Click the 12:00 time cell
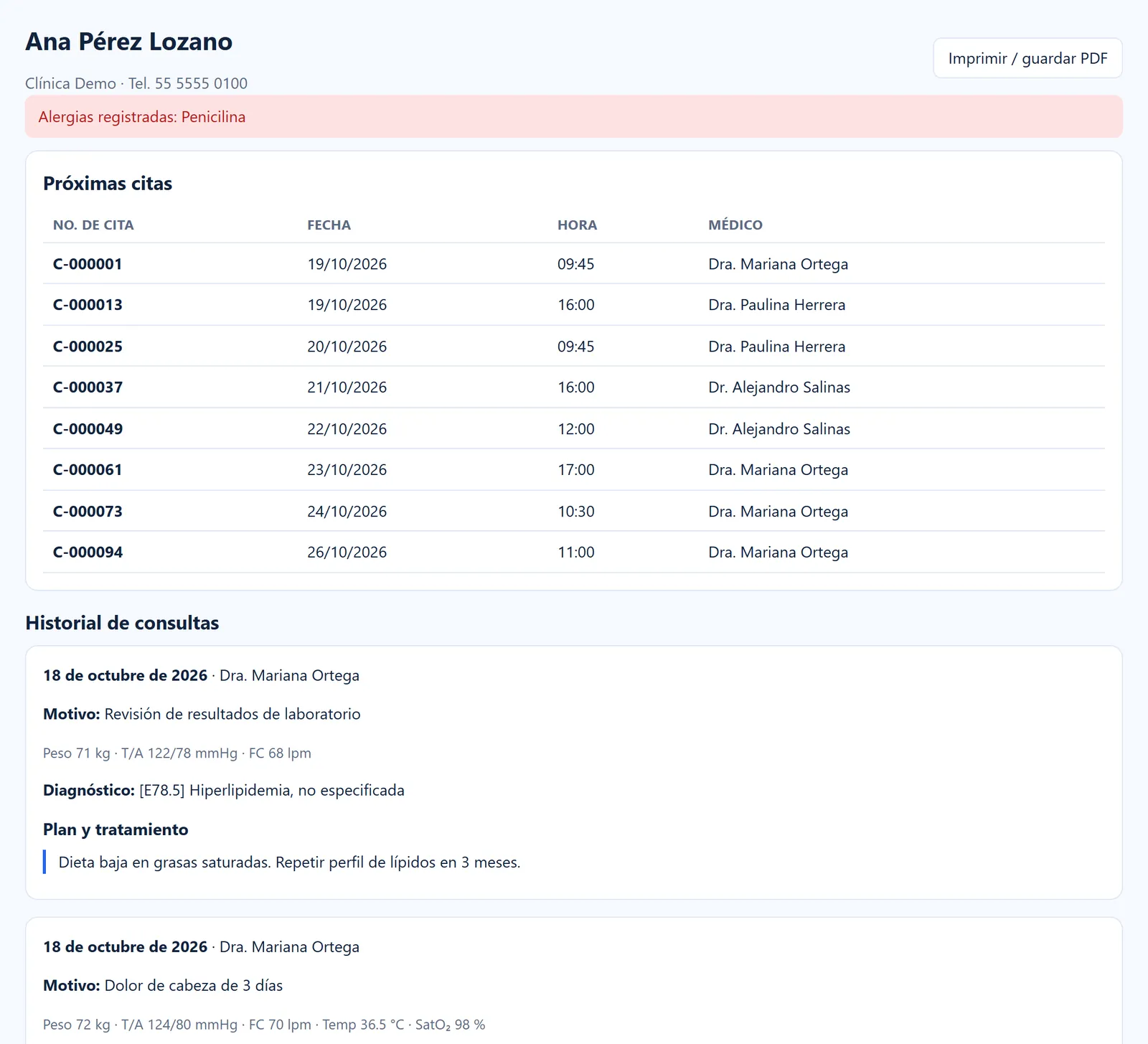Screen dimensions: 1148x1044 (x=576, y=429)
